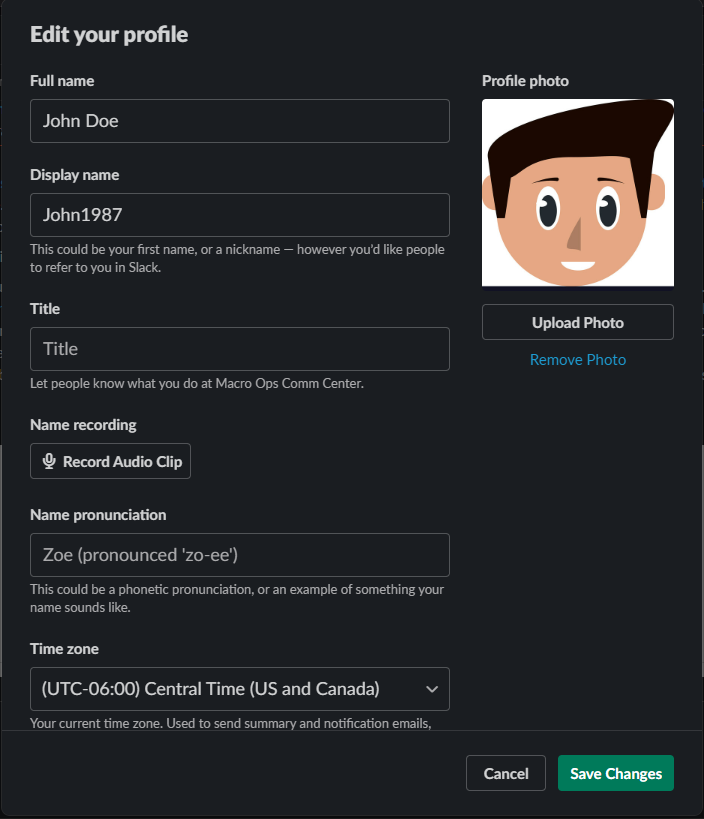Click the Title label above the field
Screen dimensions: 704x819
click(45, 309)
